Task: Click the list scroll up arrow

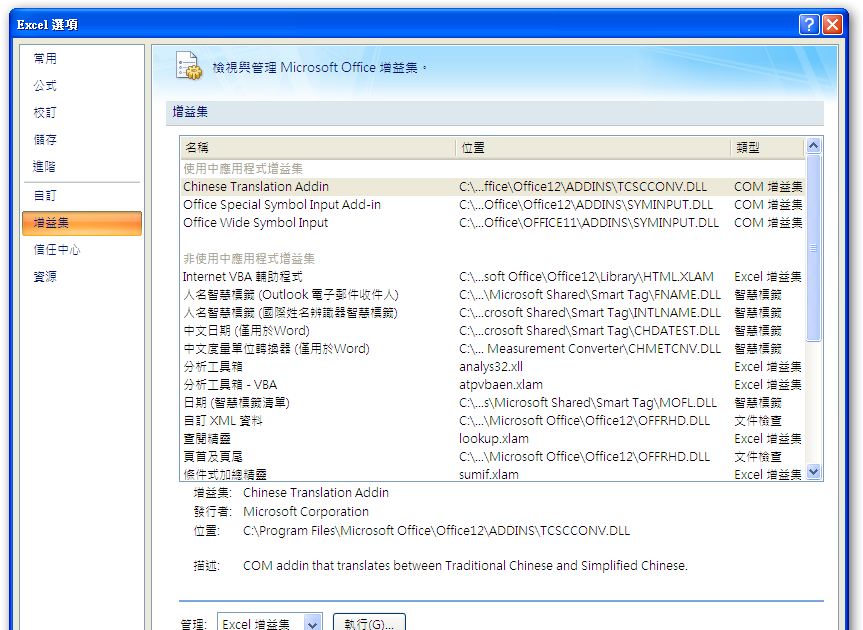Action: [x=813, y=146]
